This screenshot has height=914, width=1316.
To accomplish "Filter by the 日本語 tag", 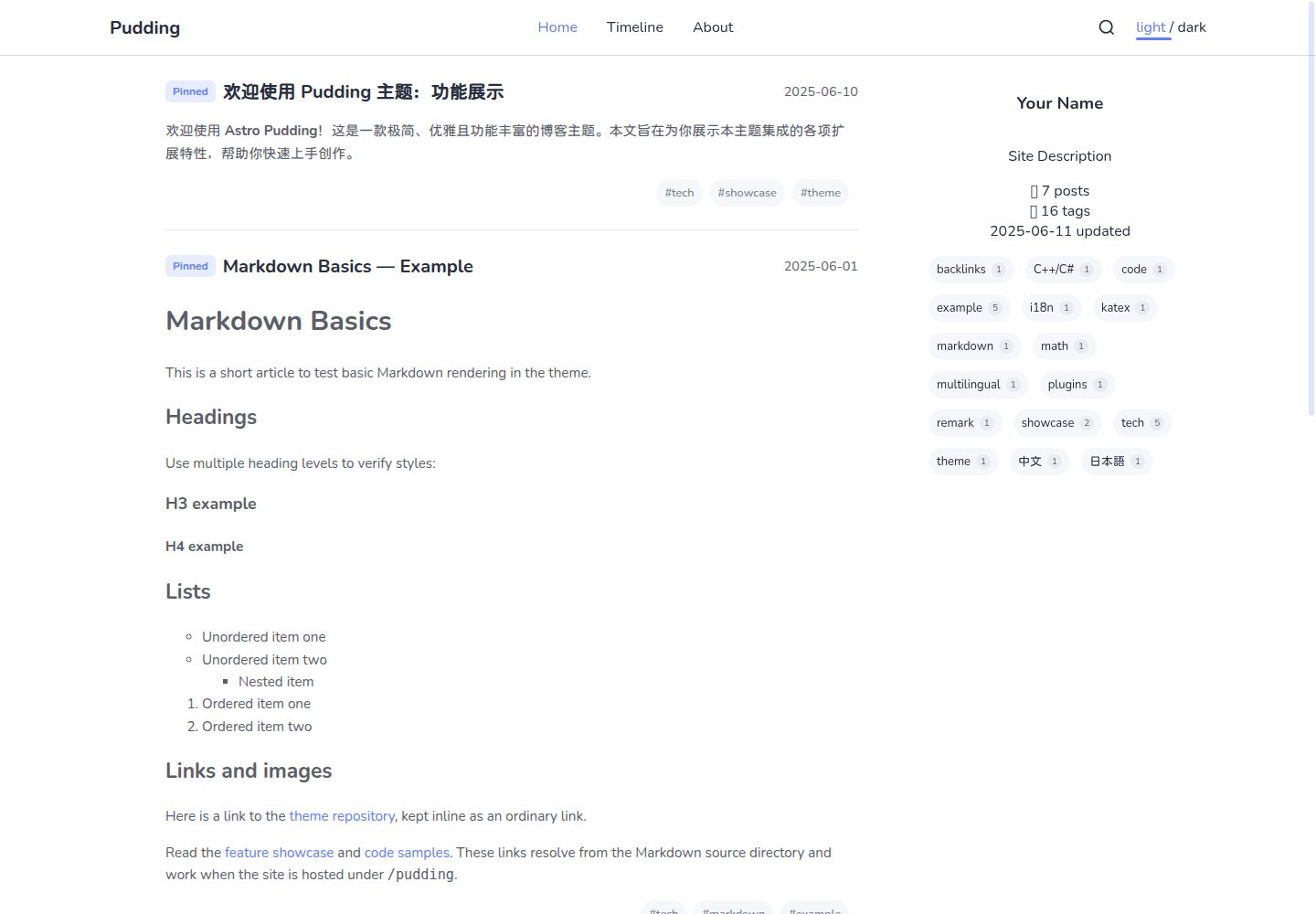I will 1117,462.
